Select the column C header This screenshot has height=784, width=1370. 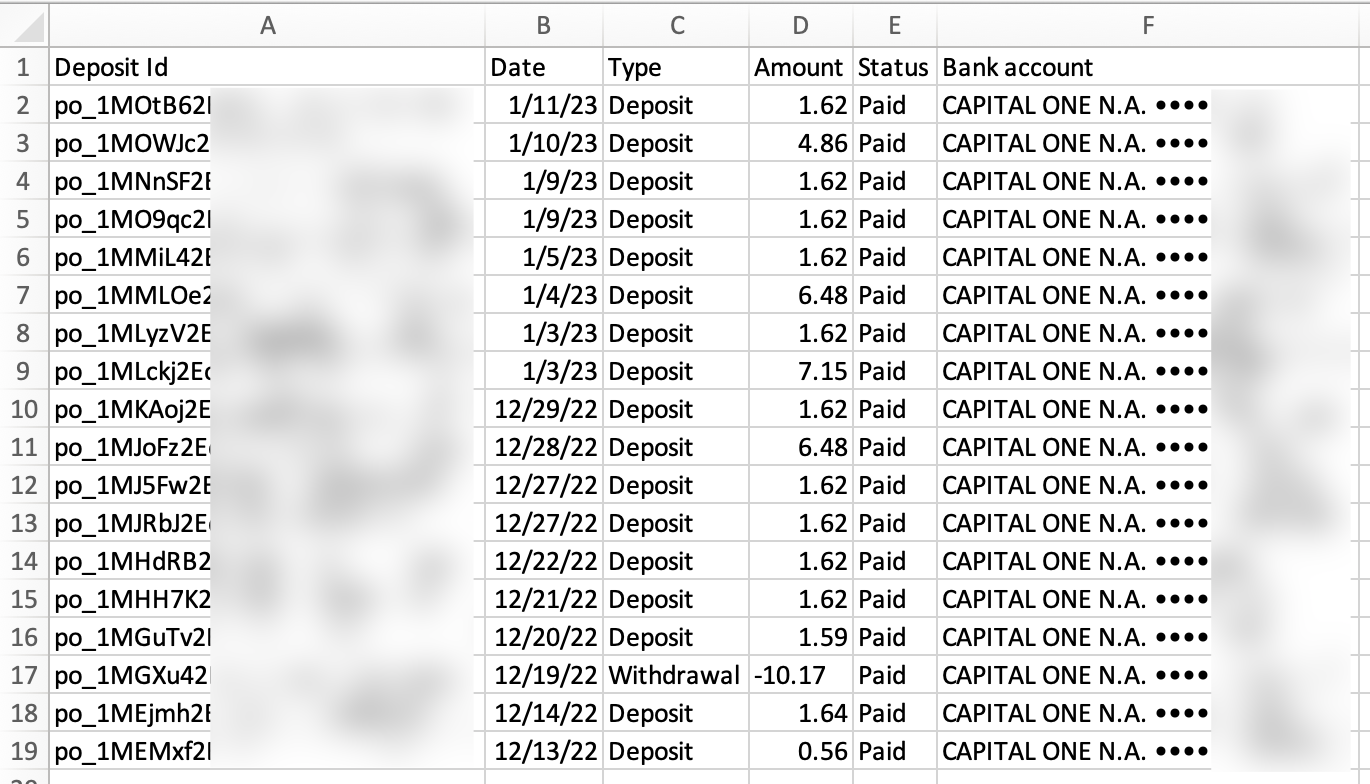click(x=677, y=27)
